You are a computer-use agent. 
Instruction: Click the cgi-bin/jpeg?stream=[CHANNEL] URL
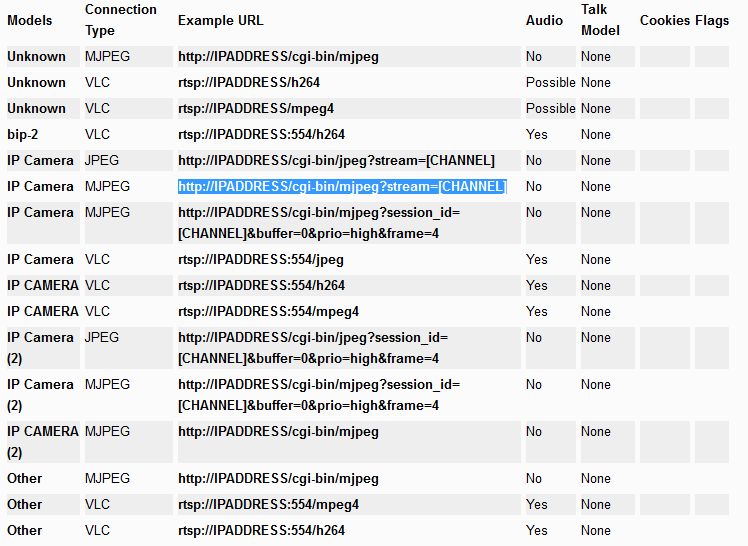[x=336, y=161]
